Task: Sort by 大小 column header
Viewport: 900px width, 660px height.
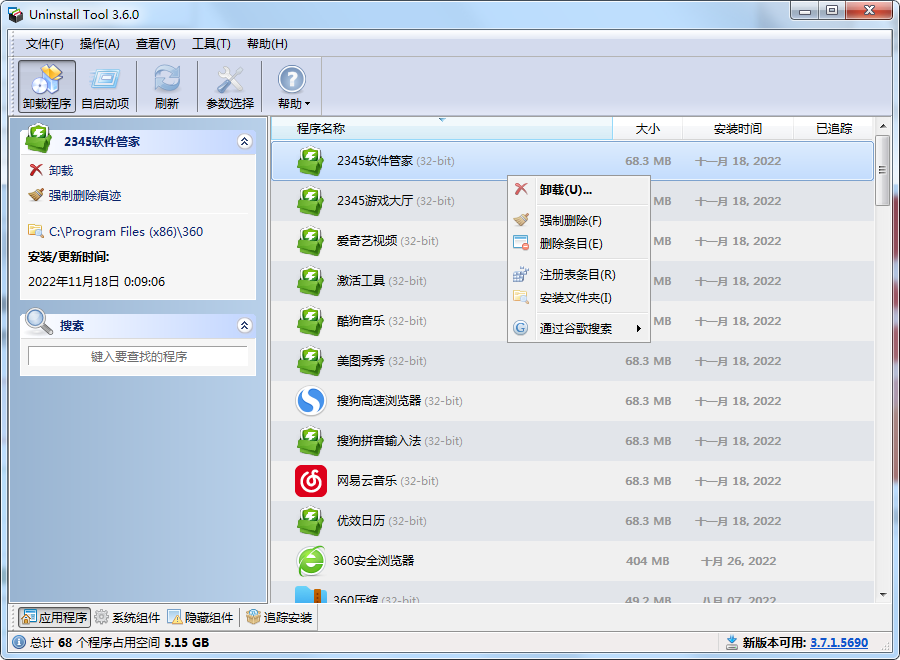Action: [647, 129]
